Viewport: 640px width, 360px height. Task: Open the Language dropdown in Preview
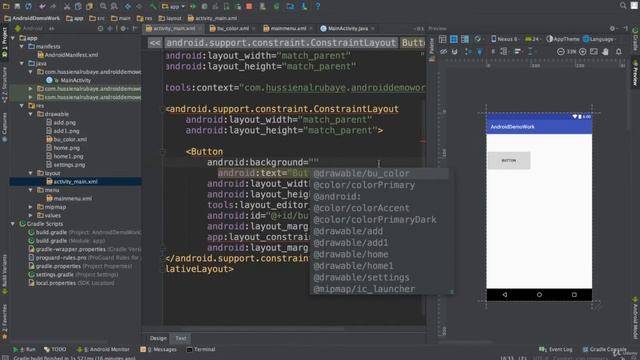coord(599,39)
